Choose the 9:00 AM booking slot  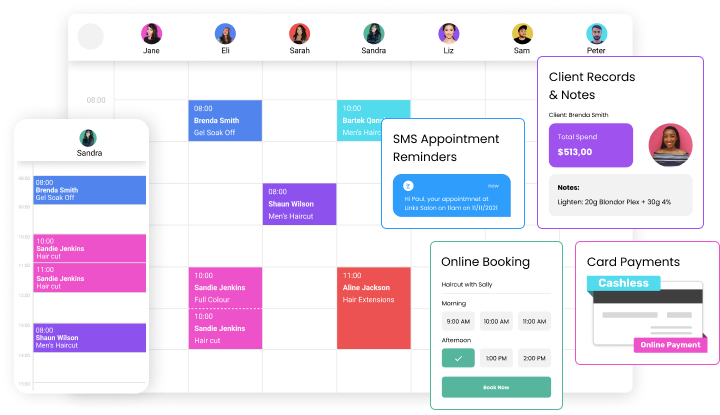458,321
